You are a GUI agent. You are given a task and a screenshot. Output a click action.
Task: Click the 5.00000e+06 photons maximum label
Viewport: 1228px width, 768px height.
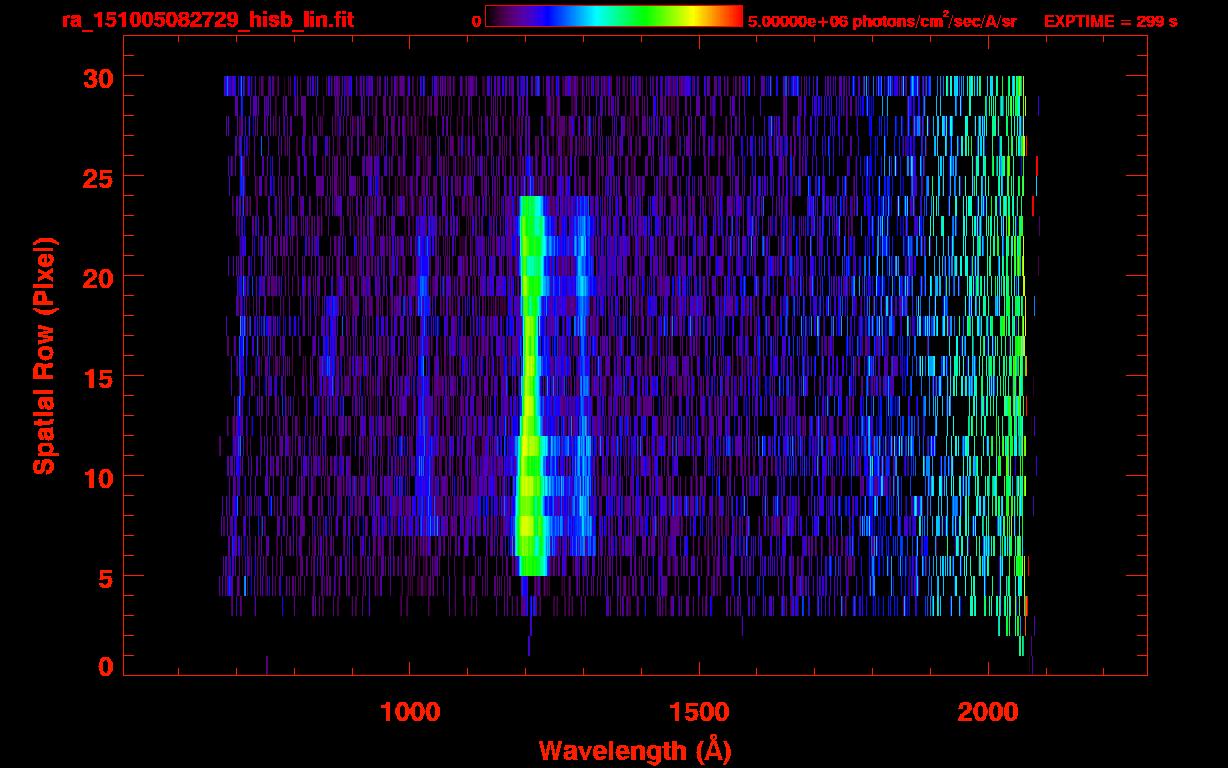click(x=882, y=21)
